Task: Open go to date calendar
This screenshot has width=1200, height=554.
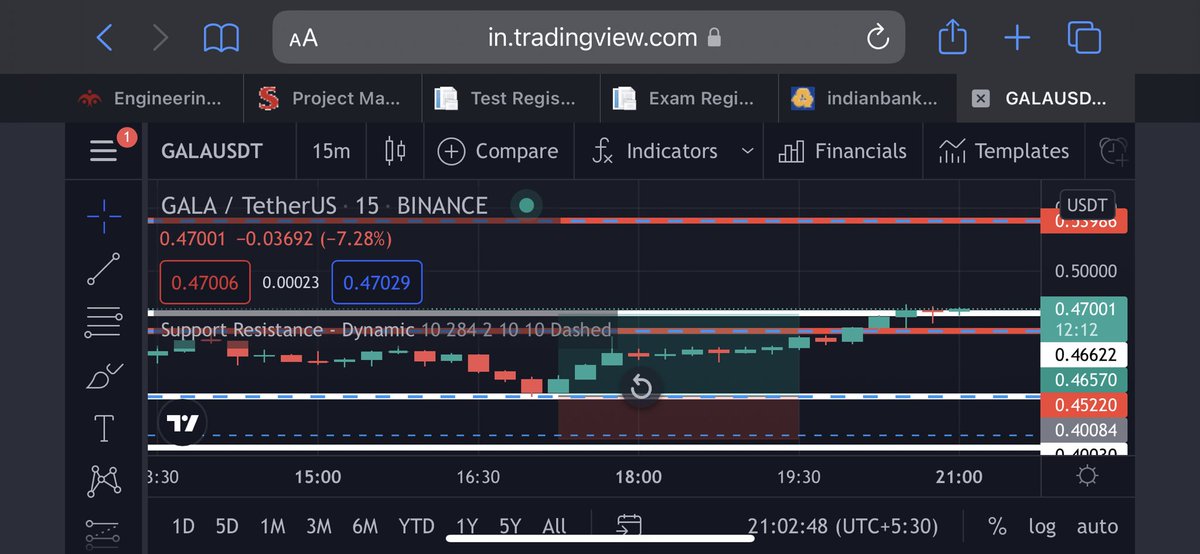Action: pos(629,526)
